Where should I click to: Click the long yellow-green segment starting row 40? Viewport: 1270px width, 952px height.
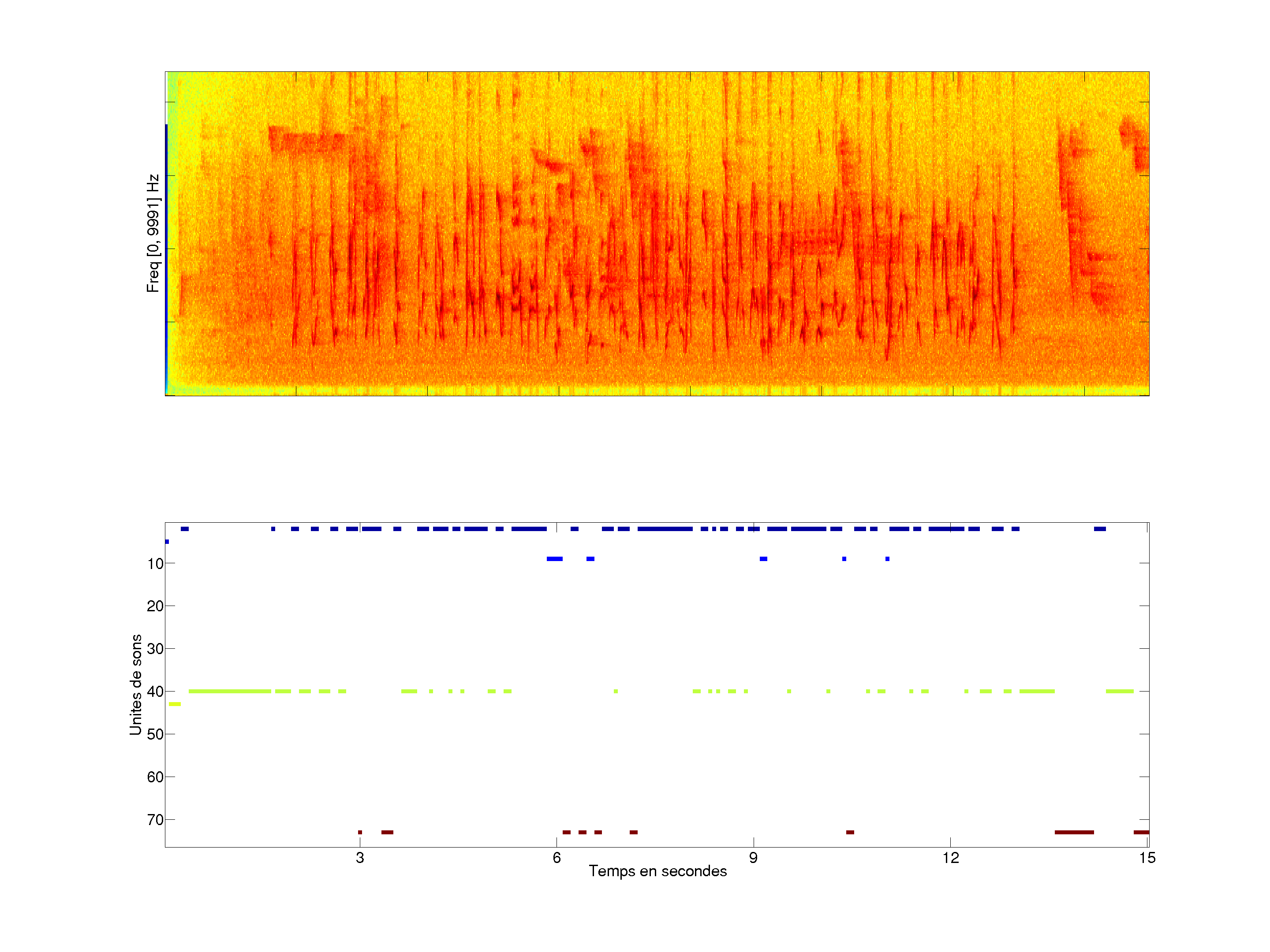pos(230,692)
